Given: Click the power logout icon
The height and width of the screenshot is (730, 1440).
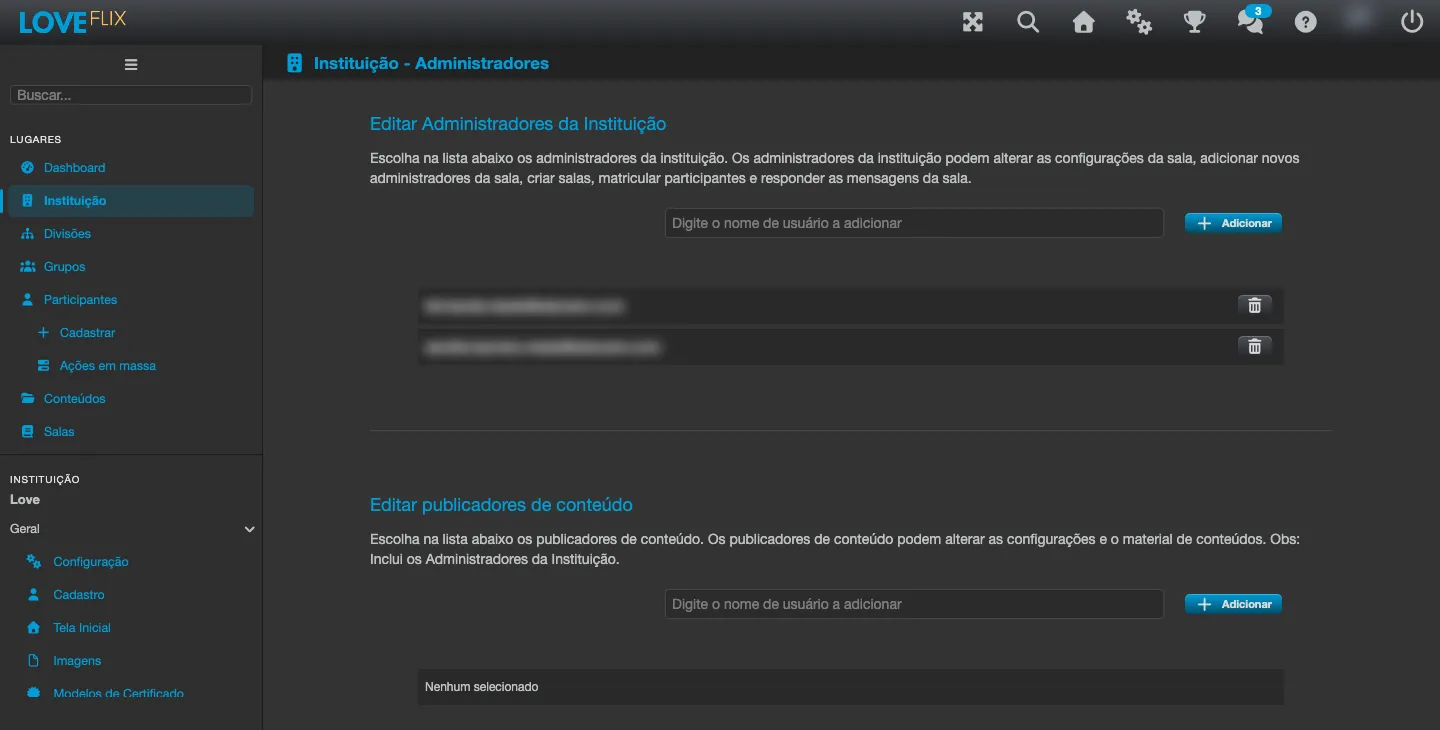Looking at the screenshot, I should pyautogui.click(x=1411, y=22).
